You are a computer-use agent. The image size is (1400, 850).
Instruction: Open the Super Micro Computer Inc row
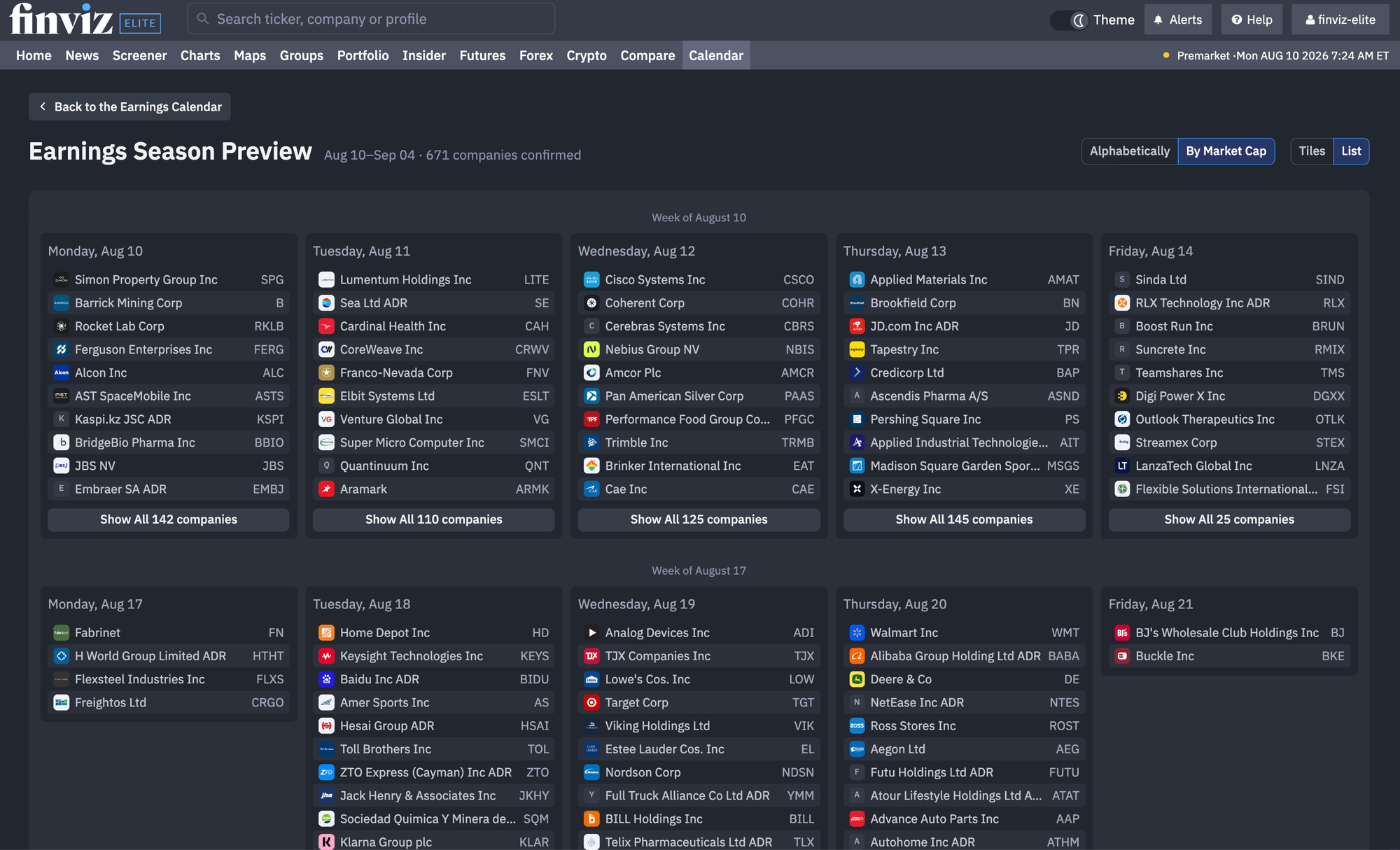tap(434, 443)
